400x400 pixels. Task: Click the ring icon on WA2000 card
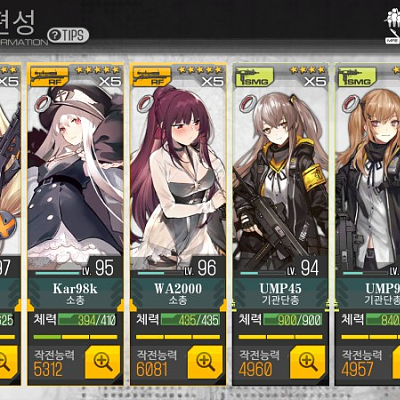[146, 103]
